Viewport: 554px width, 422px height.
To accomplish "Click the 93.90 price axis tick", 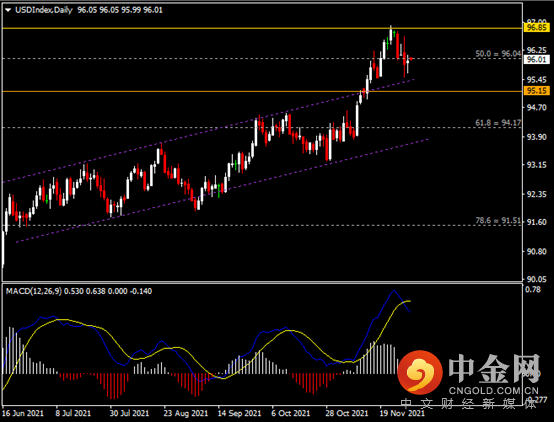I will point(536,137).
